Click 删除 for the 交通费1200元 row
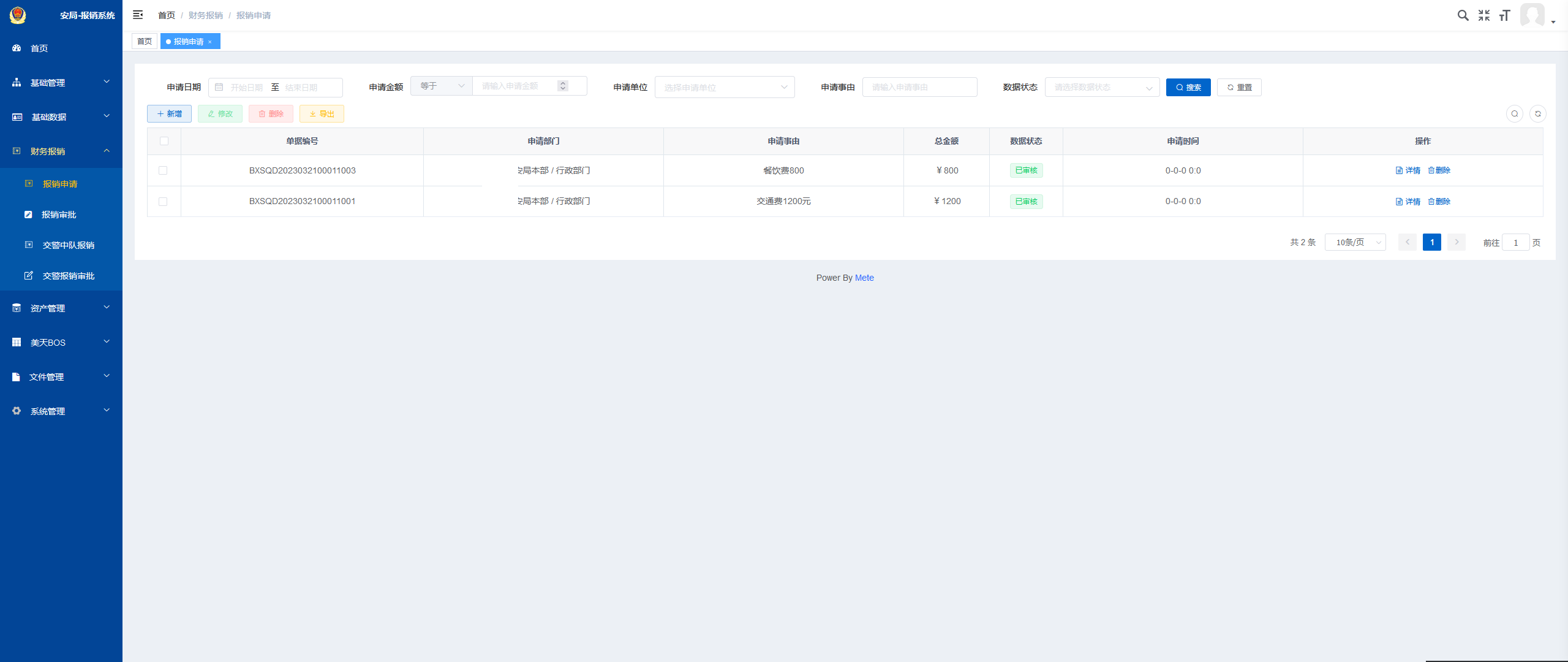 1439,201
